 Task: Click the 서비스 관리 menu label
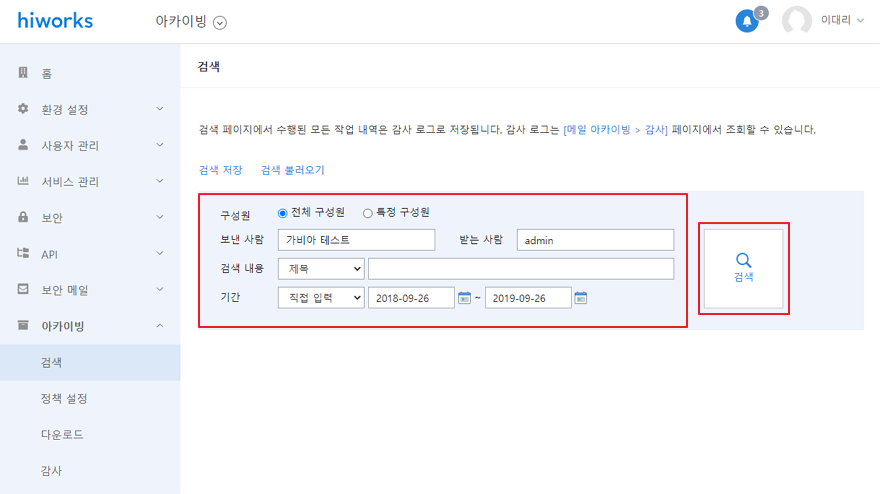(x=70, y=181)
